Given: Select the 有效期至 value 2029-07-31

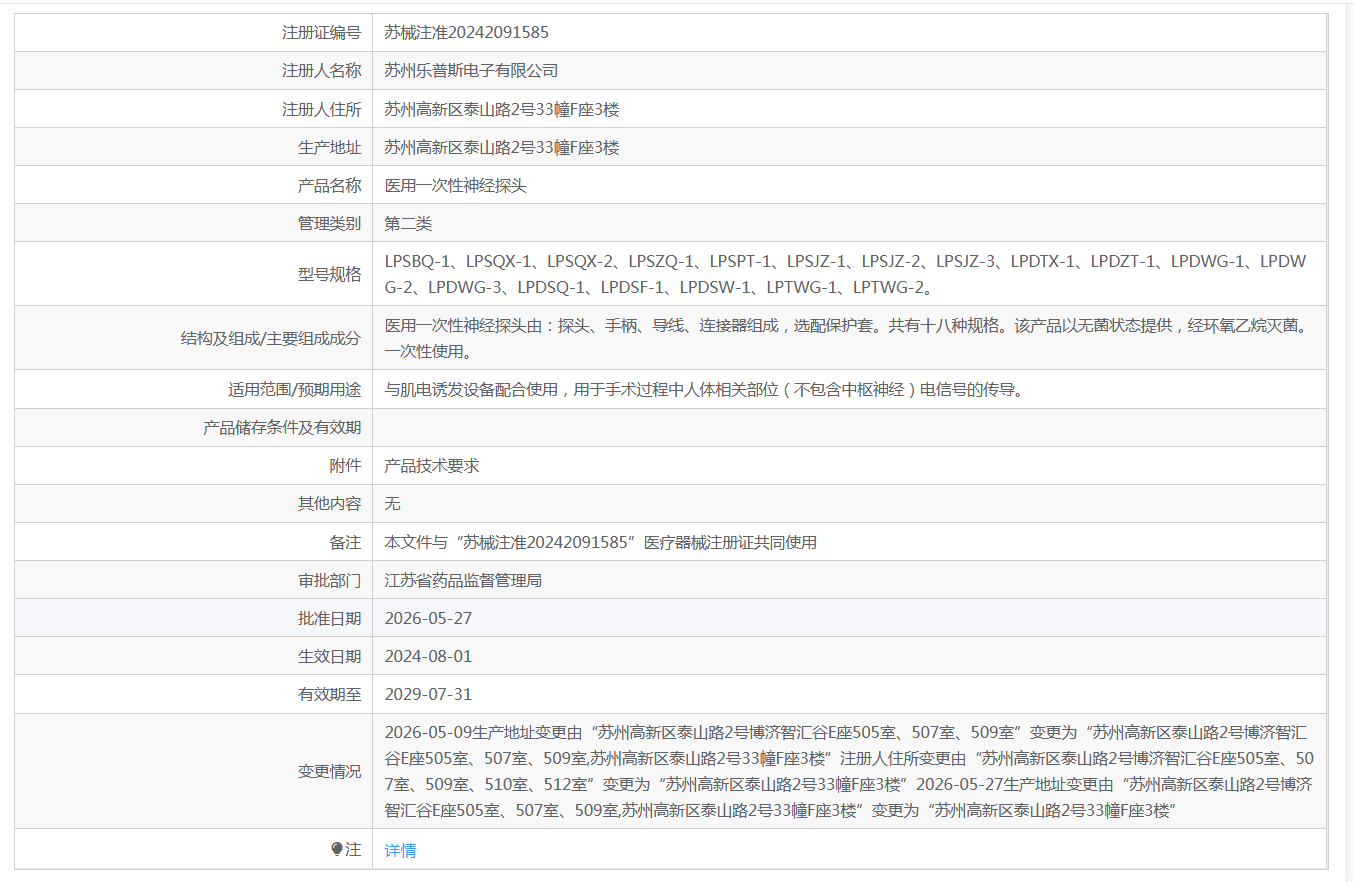Looking at the screenshot, I should click(428, 694).
